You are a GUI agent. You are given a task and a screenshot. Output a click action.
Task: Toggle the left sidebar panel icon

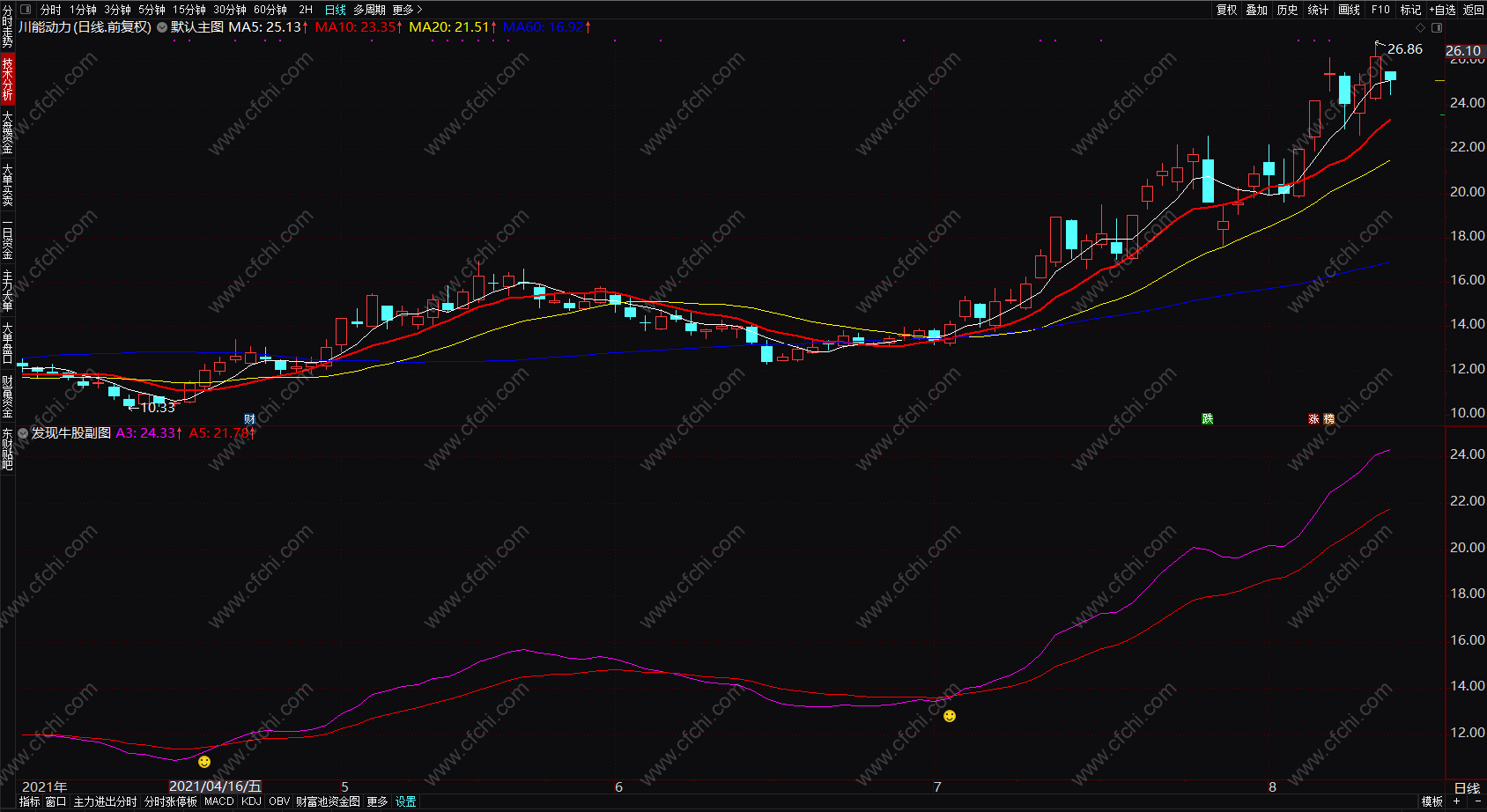click(x=26, y=10)
